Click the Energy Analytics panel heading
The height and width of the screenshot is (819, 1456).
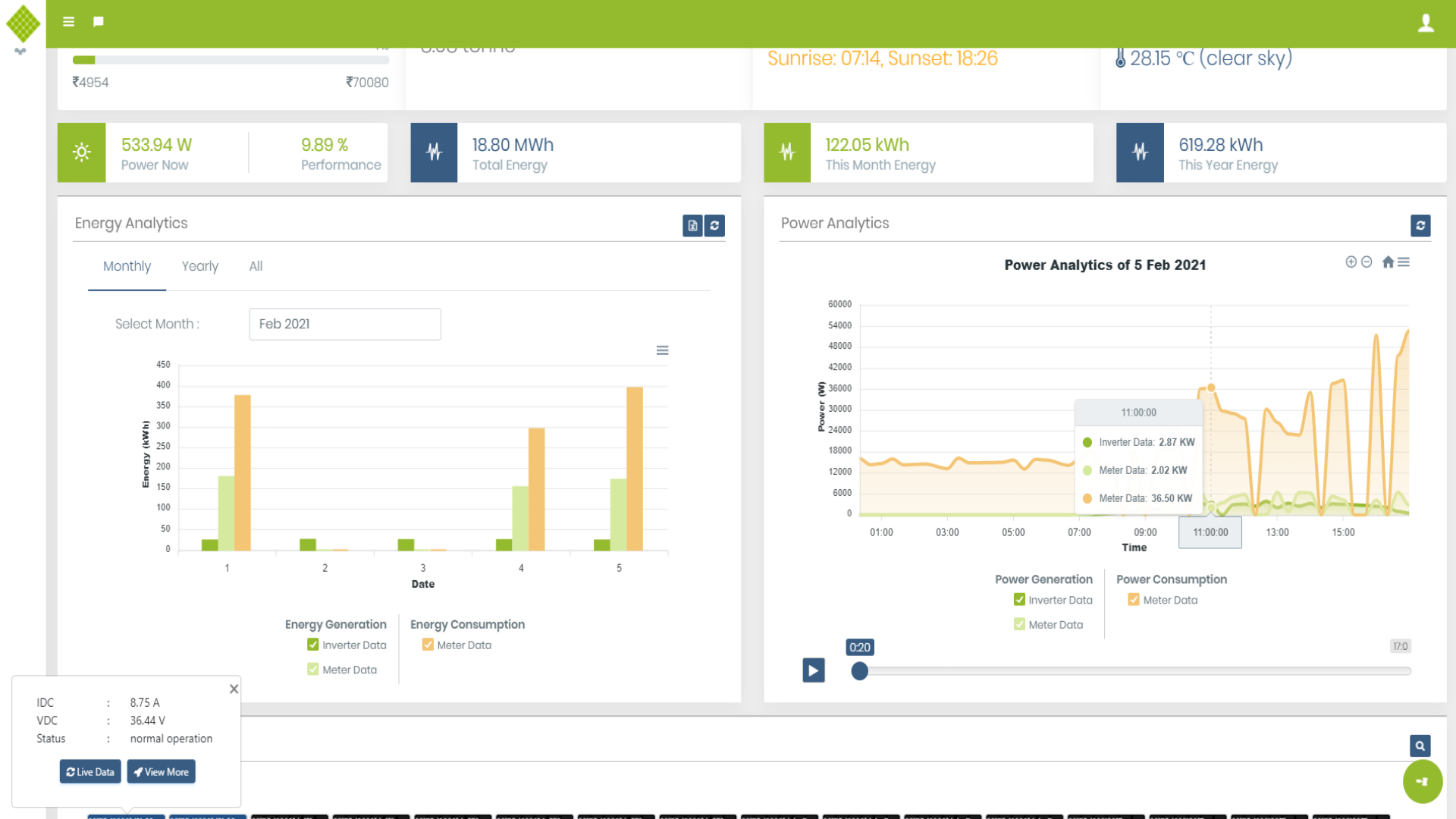click(x=131, y=223)
